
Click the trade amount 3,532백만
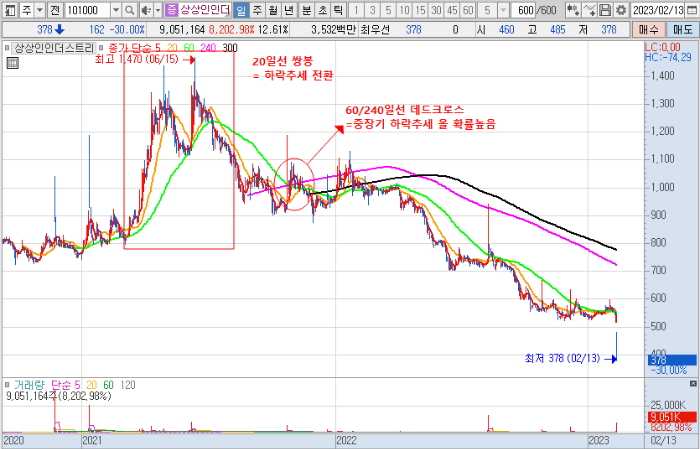[333, 30]
